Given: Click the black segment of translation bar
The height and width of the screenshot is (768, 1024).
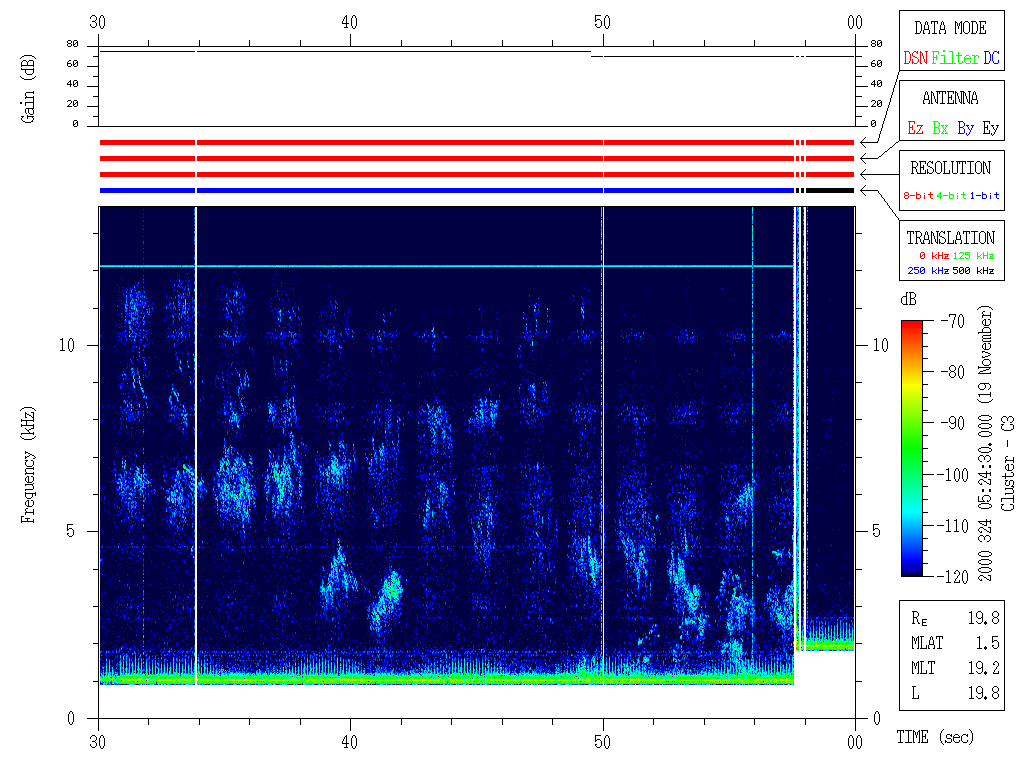Looking at the screenshot, I should click(x=830, y=191).
